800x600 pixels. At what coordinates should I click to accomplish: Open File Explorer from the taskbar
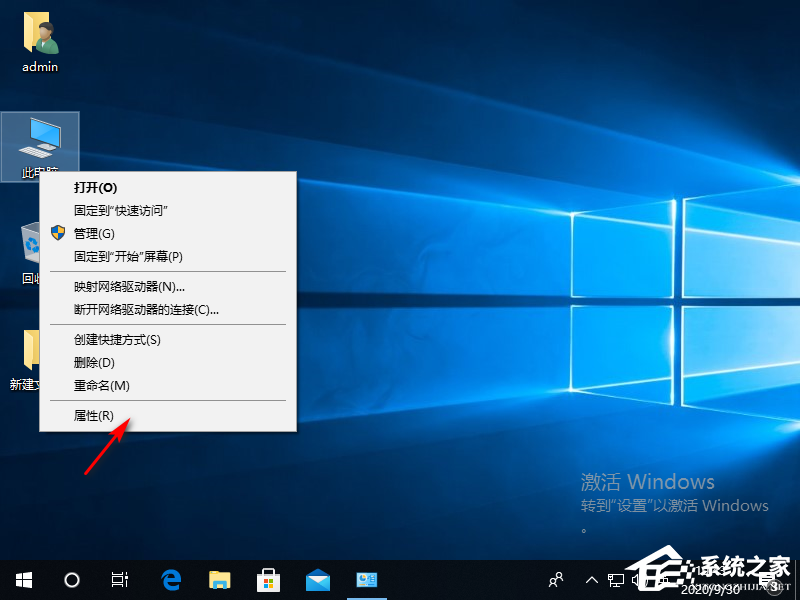(219, 580)
